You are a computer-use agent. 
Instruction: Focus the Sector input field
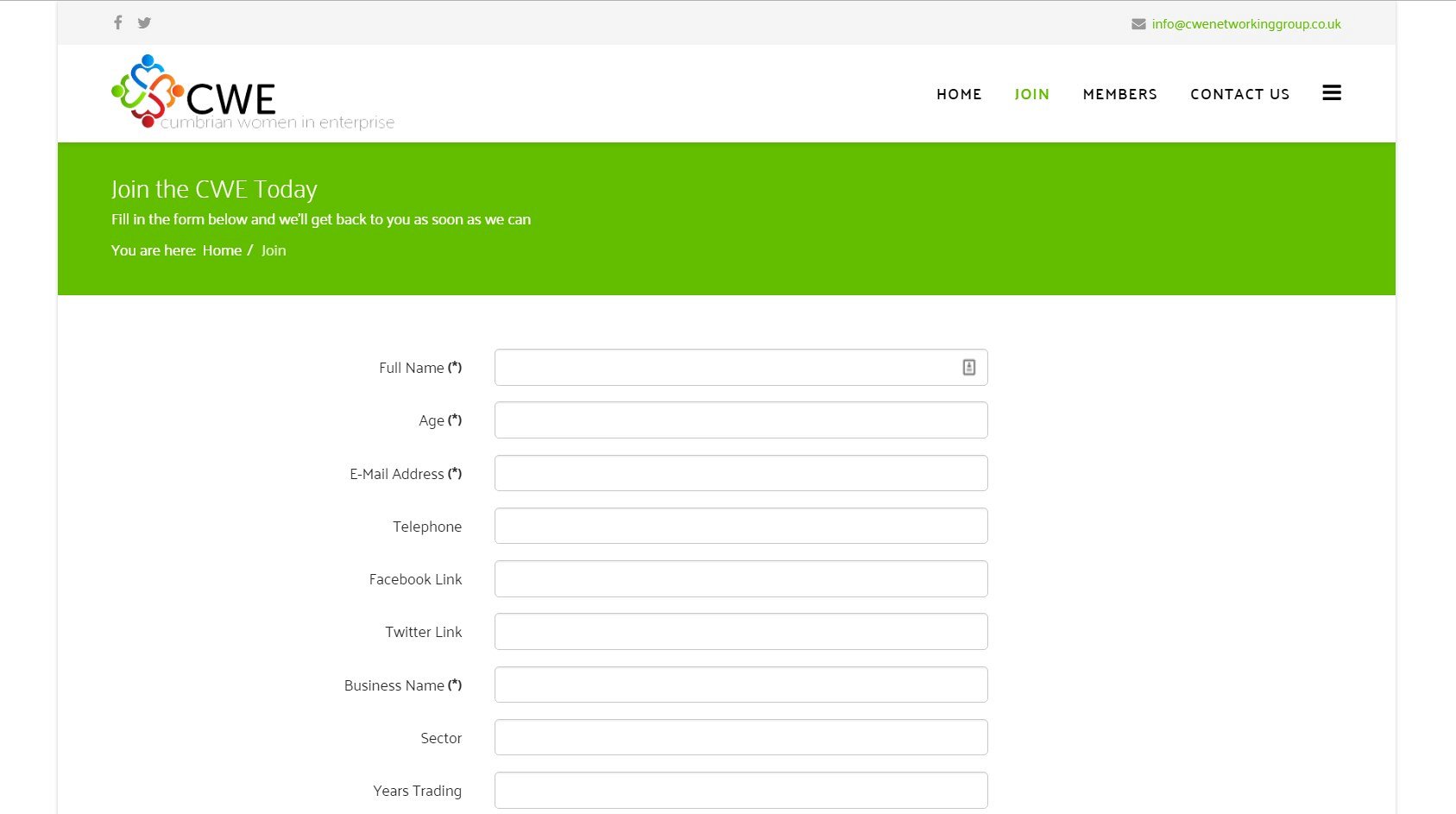(x=741, y=737)
